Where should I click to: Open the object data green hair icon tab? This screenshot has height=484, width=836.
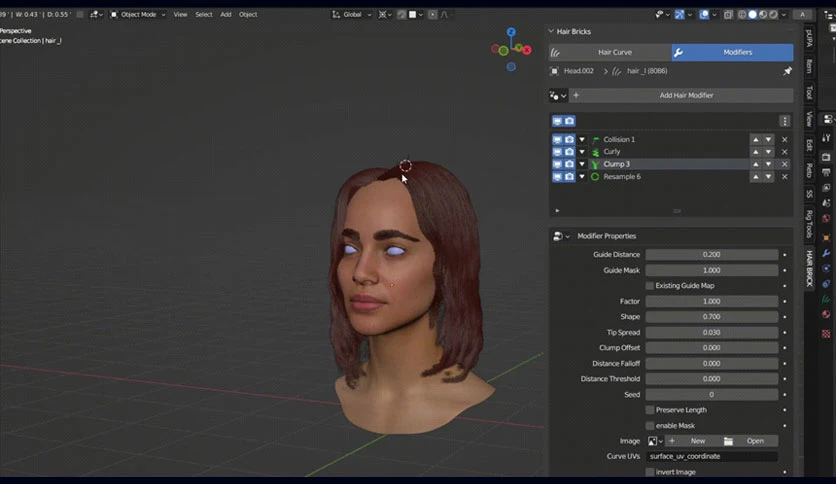(826, 299)
